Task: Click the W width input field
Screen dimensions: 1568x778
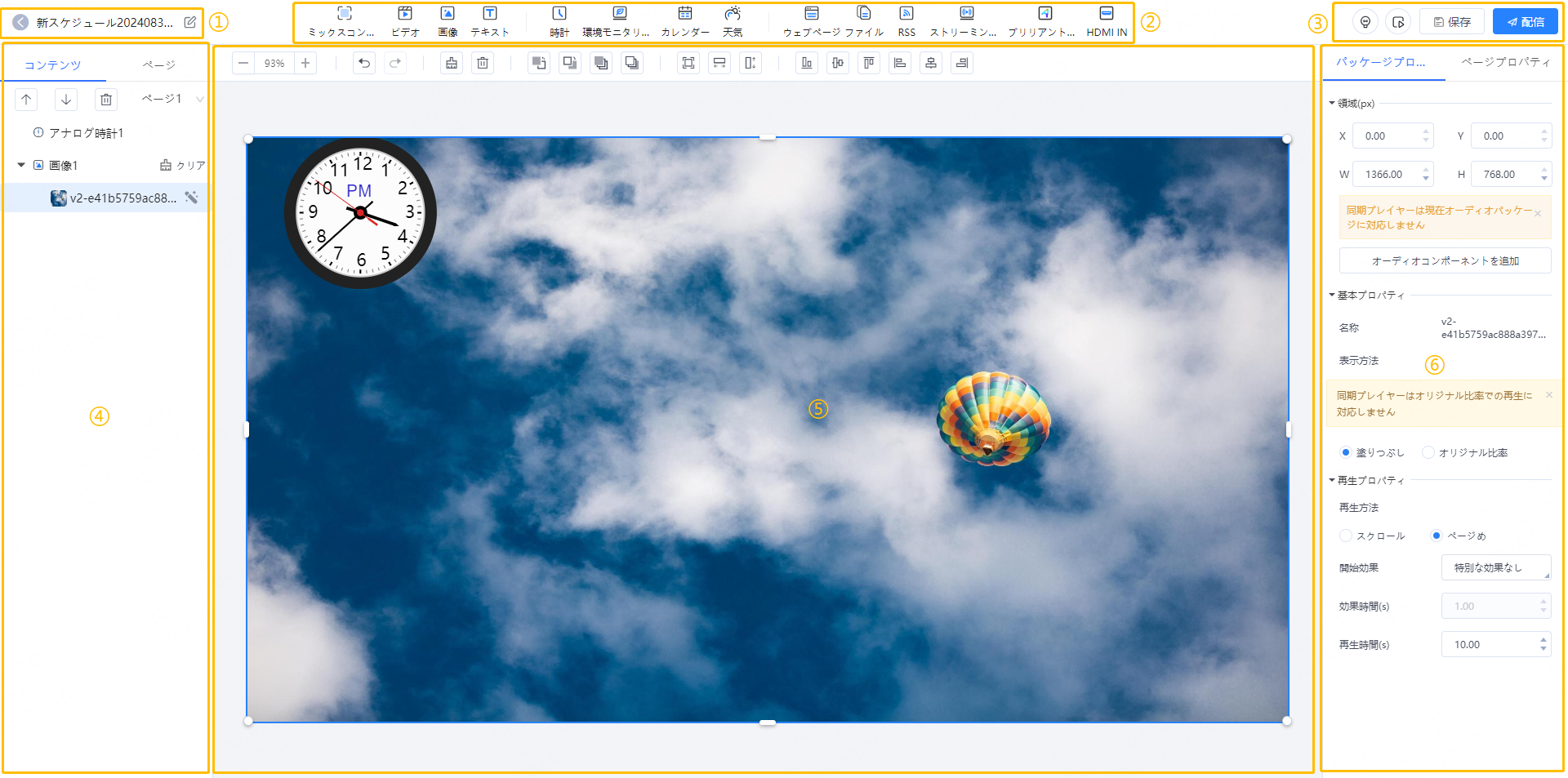Action: point(1387,175)
